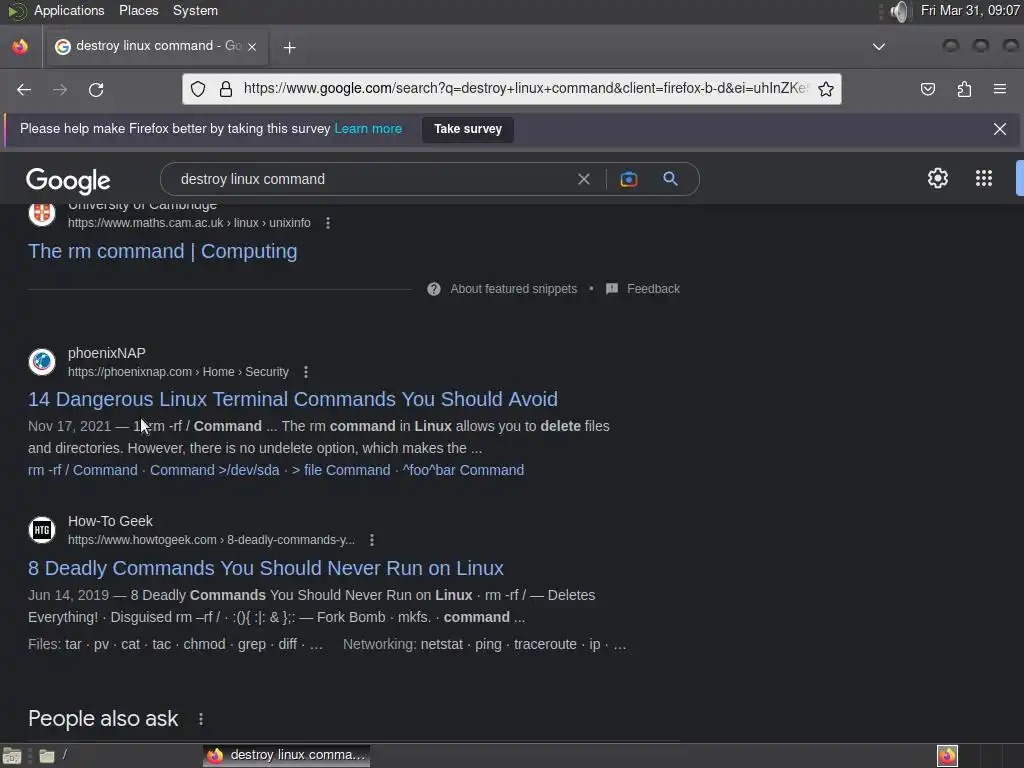Expand the list all tabs chevron
1024x768 pixels.
[879, 47]
